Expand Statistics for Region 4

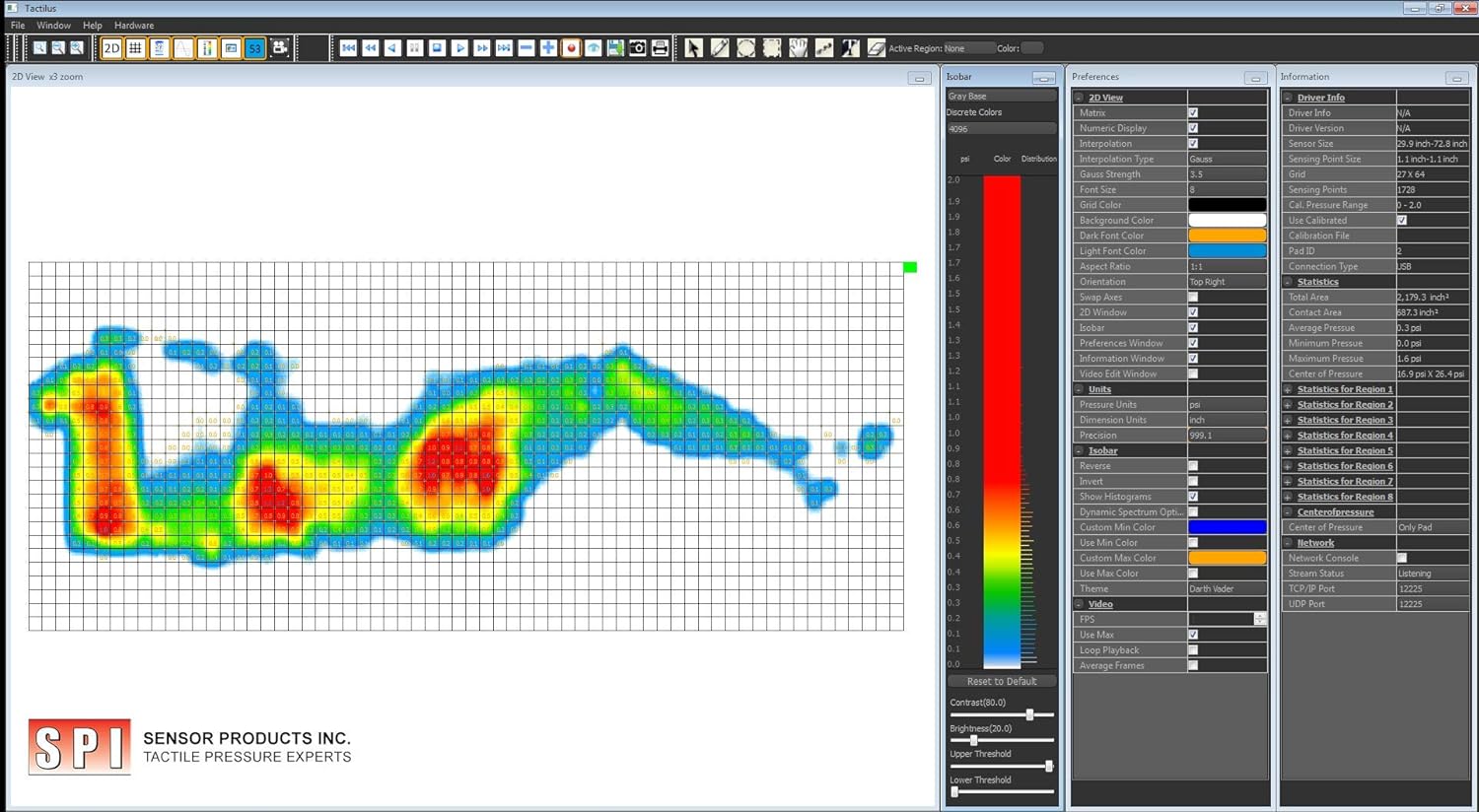(x=1288, y=436)
